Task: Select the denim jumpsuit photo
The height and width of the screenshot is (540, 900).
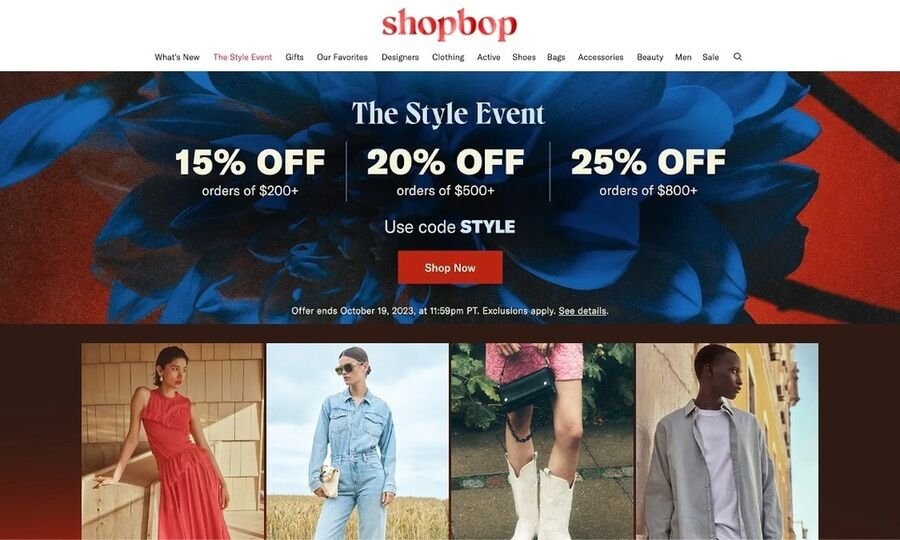Action: (x=358, y=441)
